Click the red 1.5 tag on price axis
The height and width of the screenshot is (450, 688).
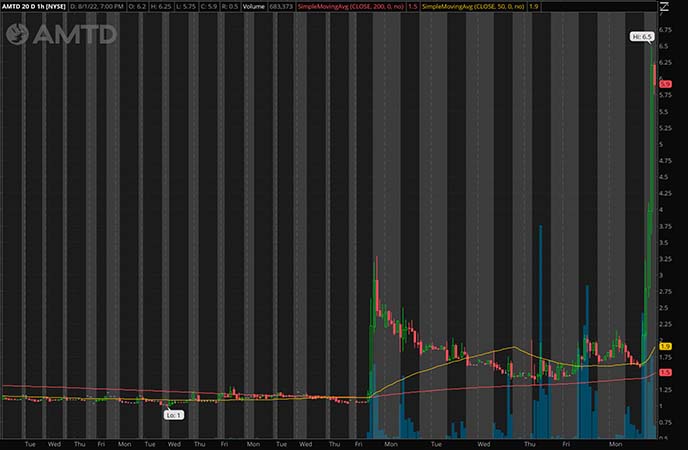[665, 372]
